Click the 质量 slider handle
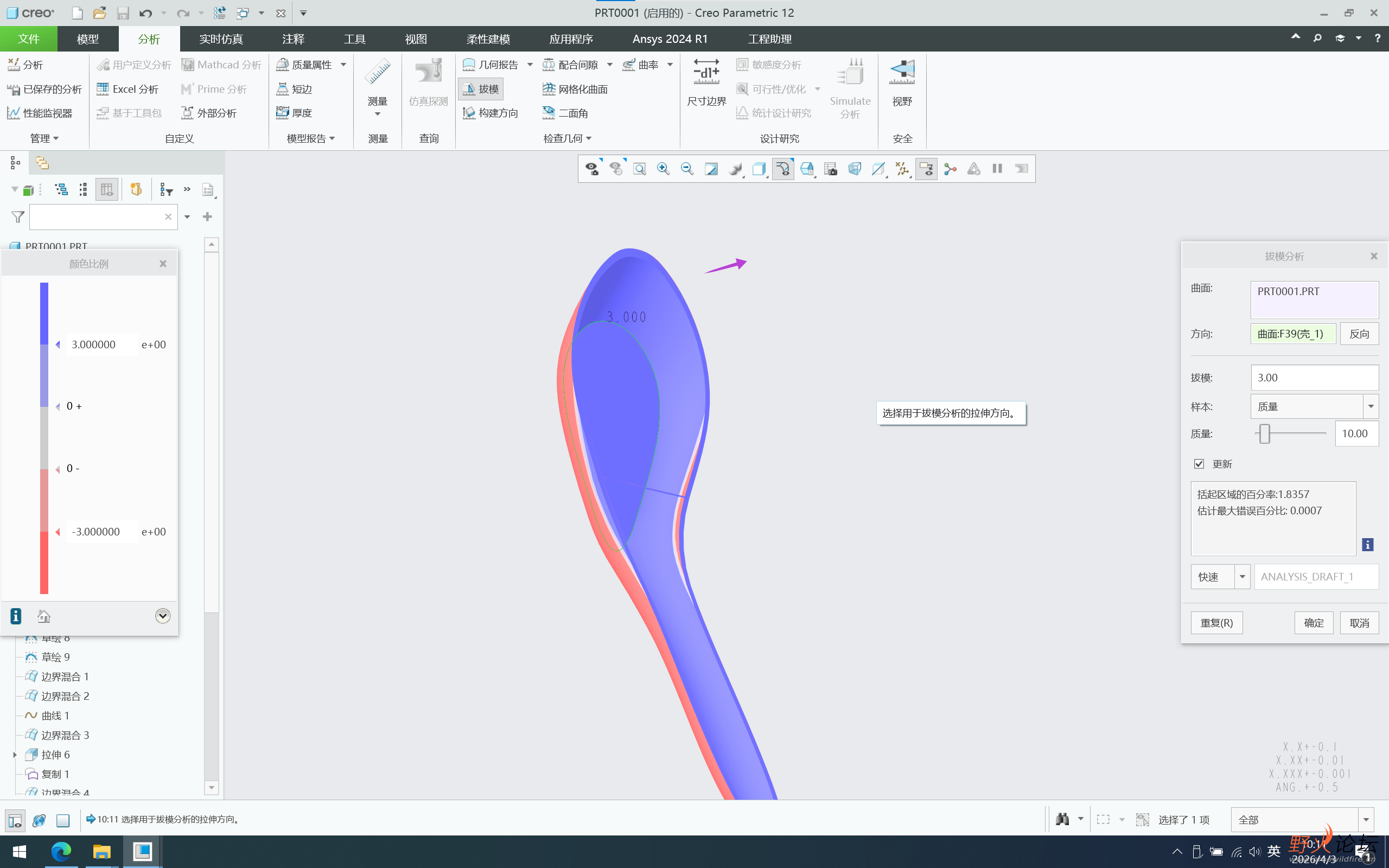Viewport: 1389px width, 868px height. 1264,434
